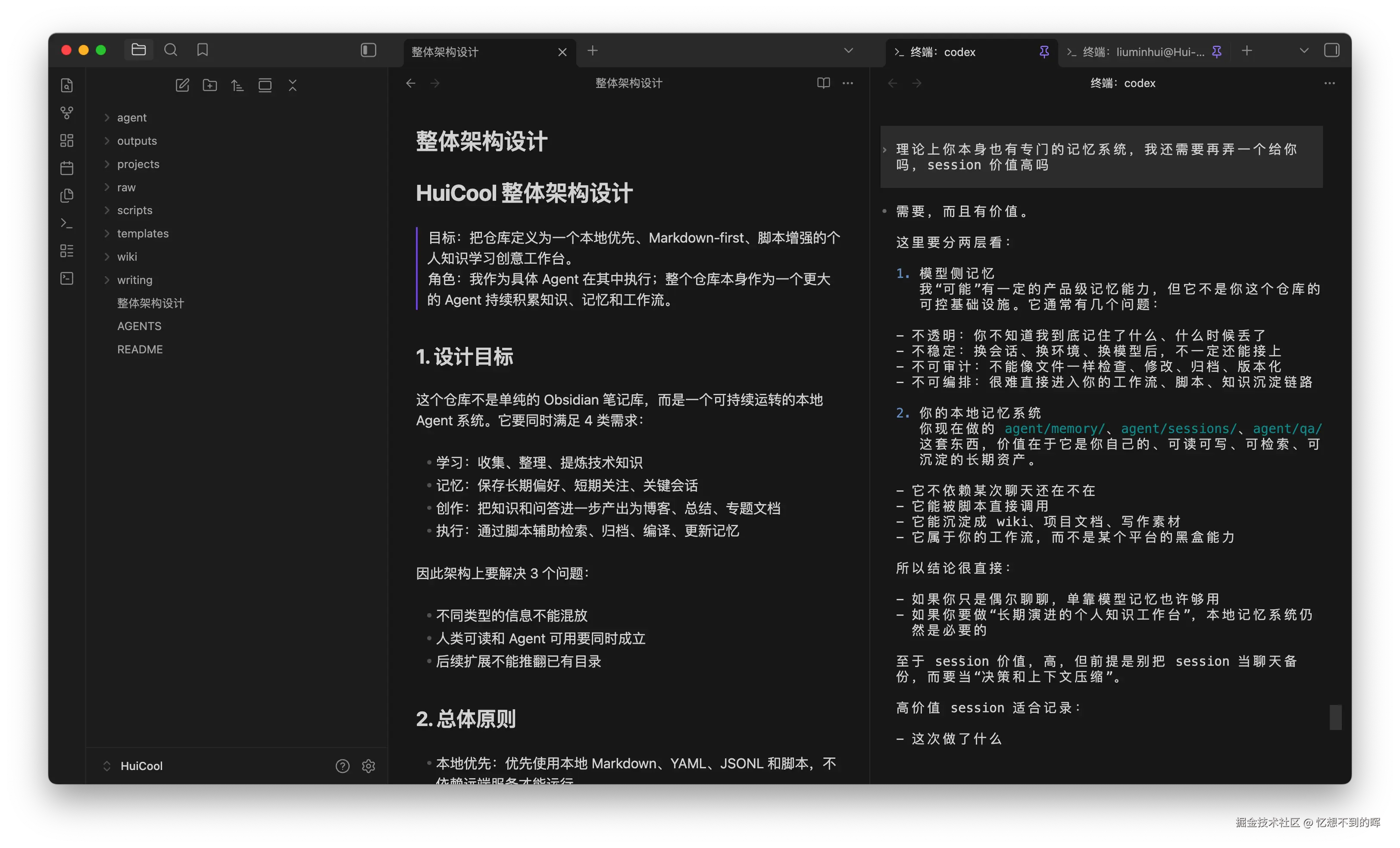
Task: Open the calendar daily note icon
Action: [66, 168]
